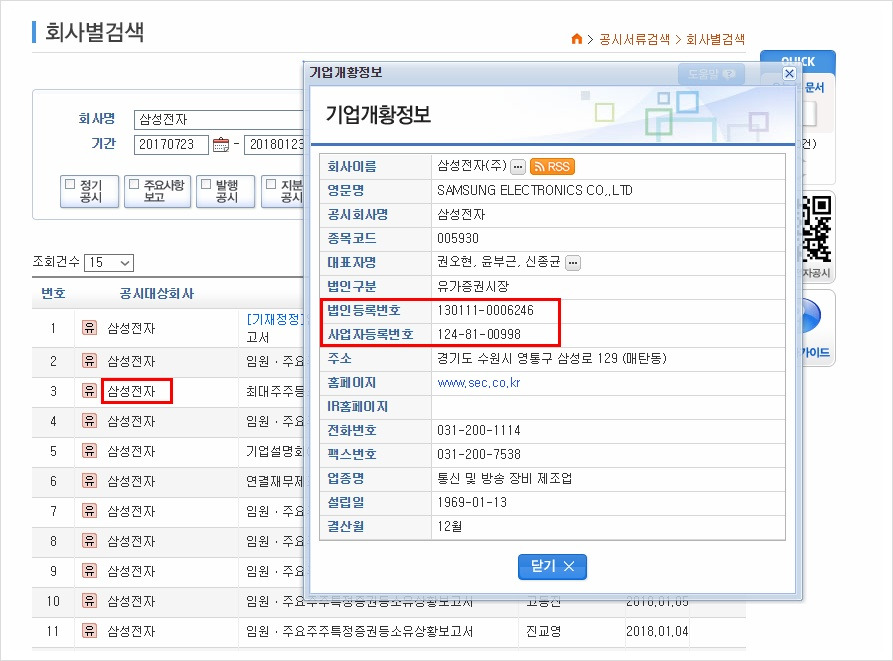Click the 회사명 input field with 삼성전자
Screen dimensions: 893x661
pyautogui.click(x=219, y=120)
